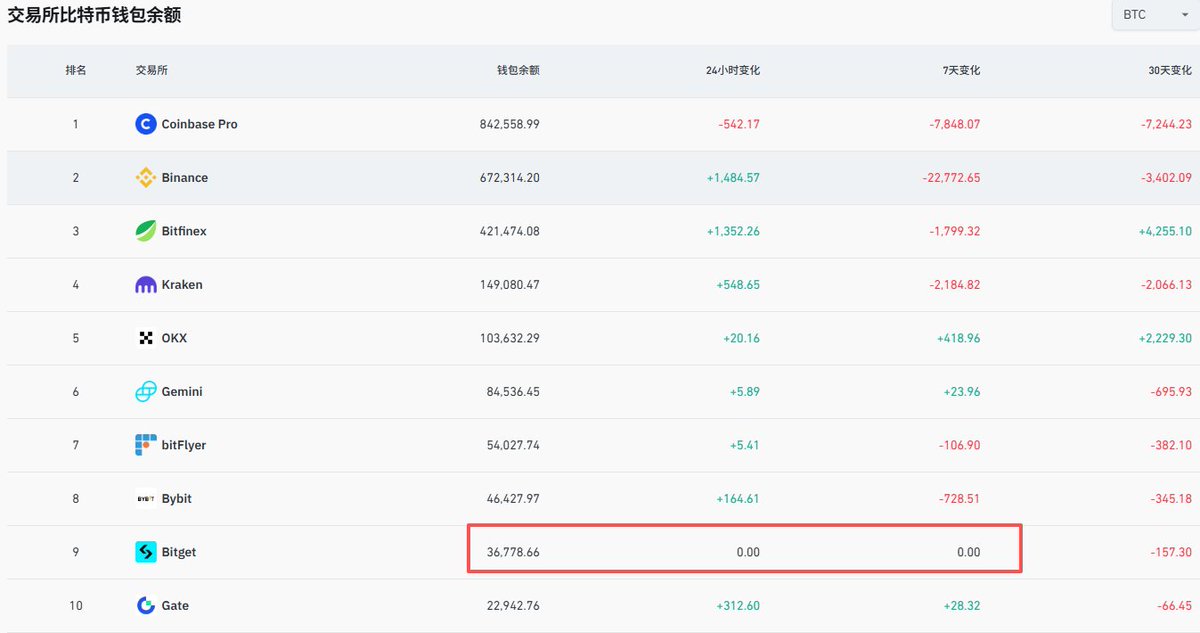Image resolution: width=1200 pixels, height=633 pixels.
Task: Open the Bitget exchange link
Action: point(179,552)
